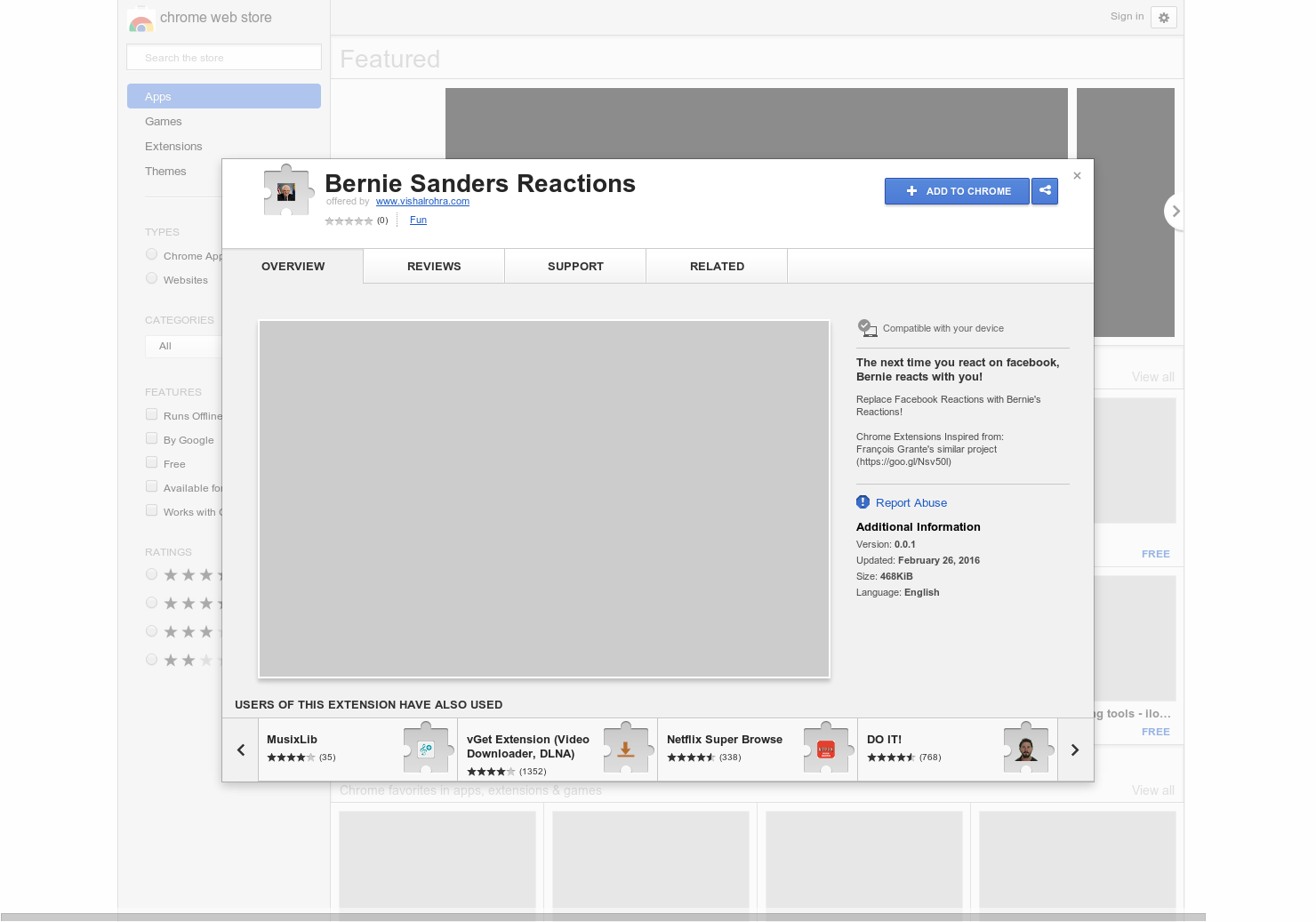Advance the featured carousel with right chevron
The height and width of the screenshot is (922, 1316).
pos(1175,212)
